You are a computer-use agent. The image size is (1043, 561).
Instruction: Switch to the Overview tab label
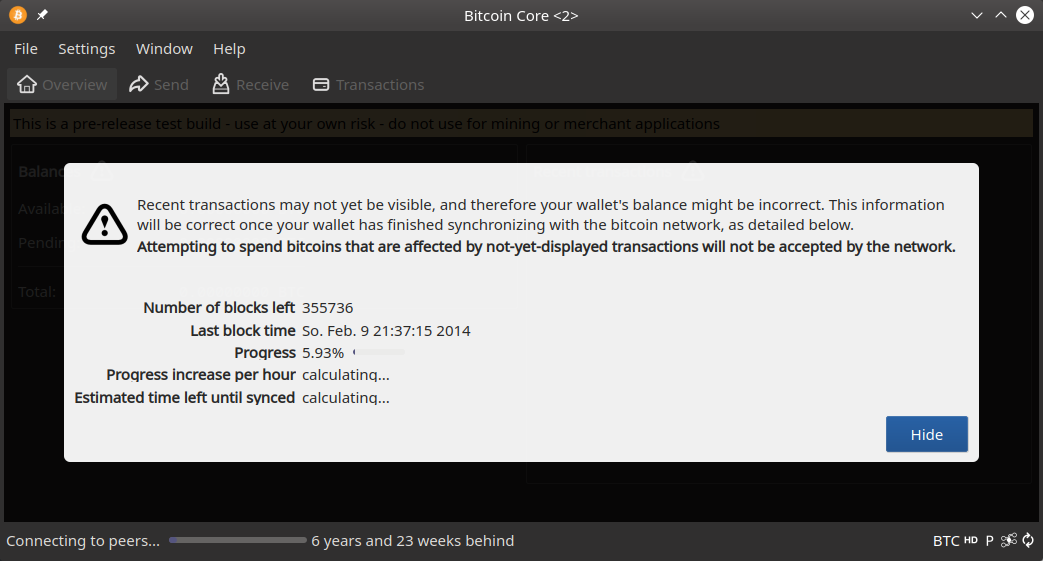click(x=74, y=85)
